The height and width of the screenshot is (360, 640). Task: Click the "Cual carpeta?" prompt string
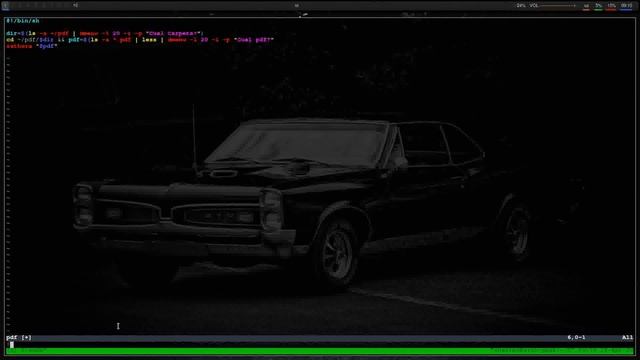pos(174,33)
